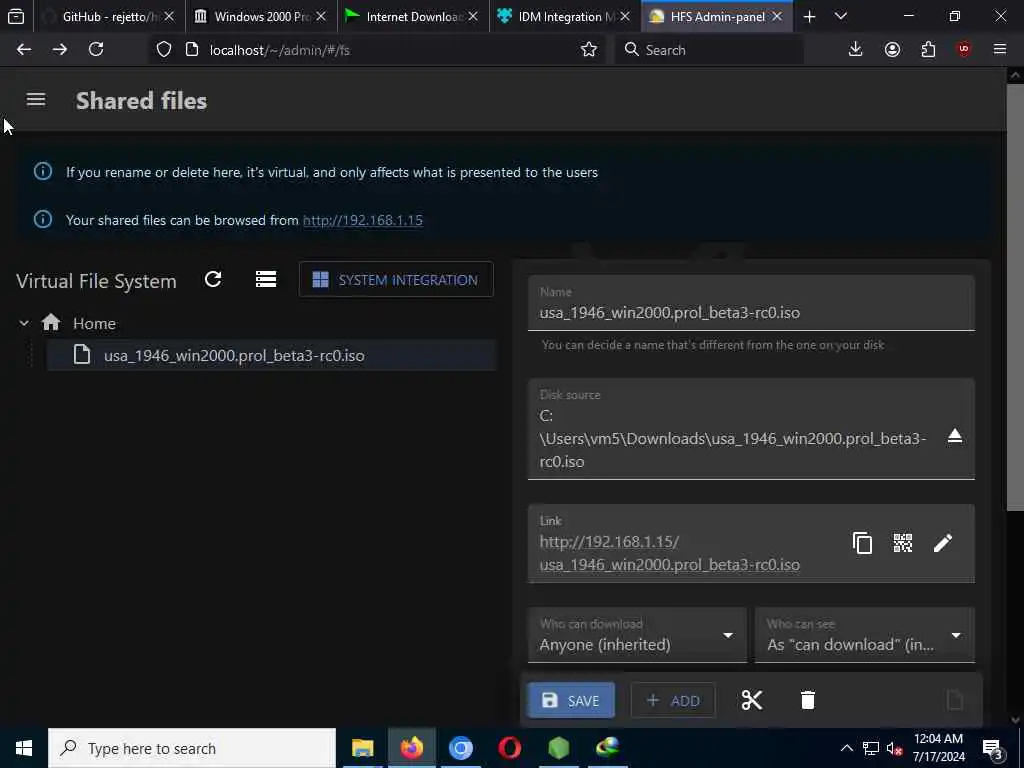Click the uBlock Origin extension icon
The width and height of the screenshot is (1024, 768).
tap(964, 49)
